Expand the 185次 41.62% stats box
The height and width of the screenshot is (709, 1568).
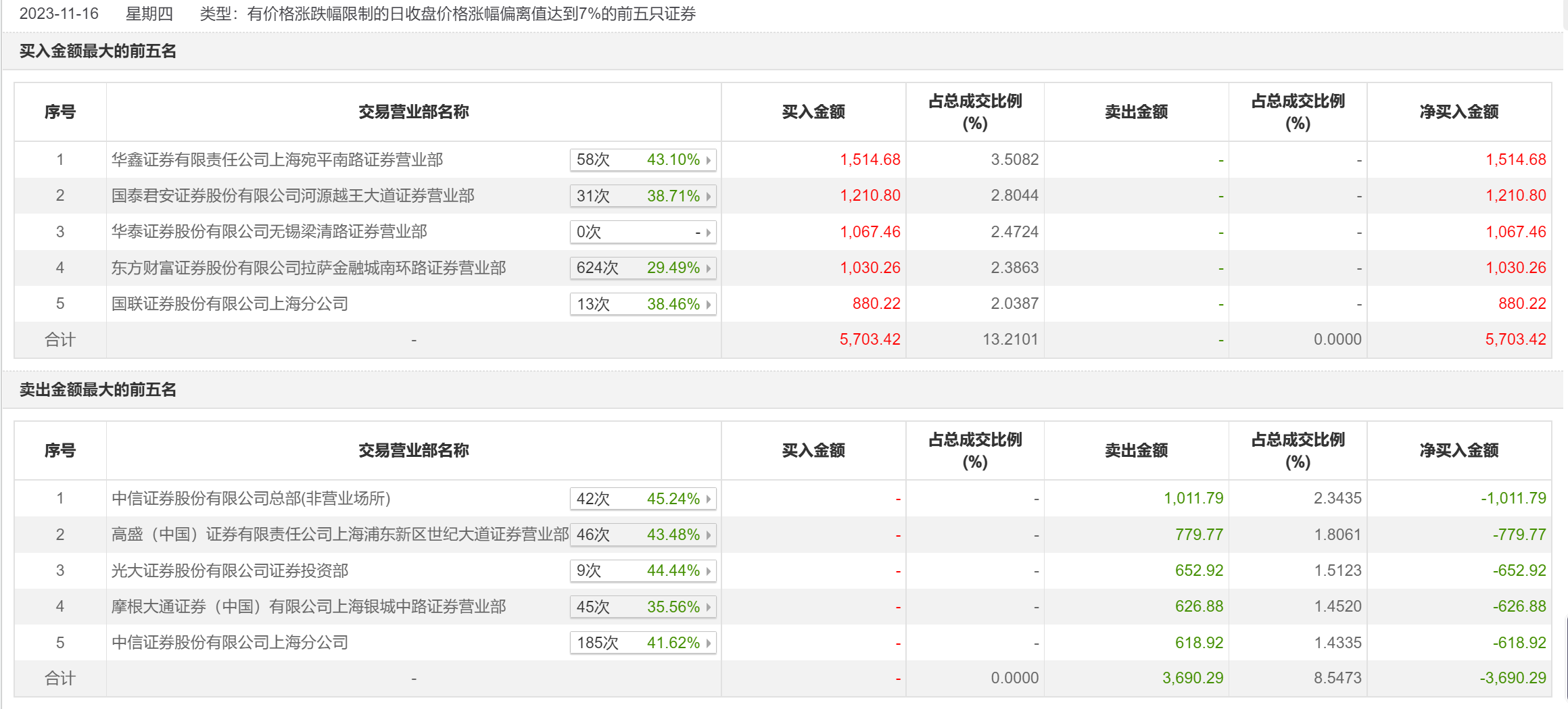(x=643, y=643)
